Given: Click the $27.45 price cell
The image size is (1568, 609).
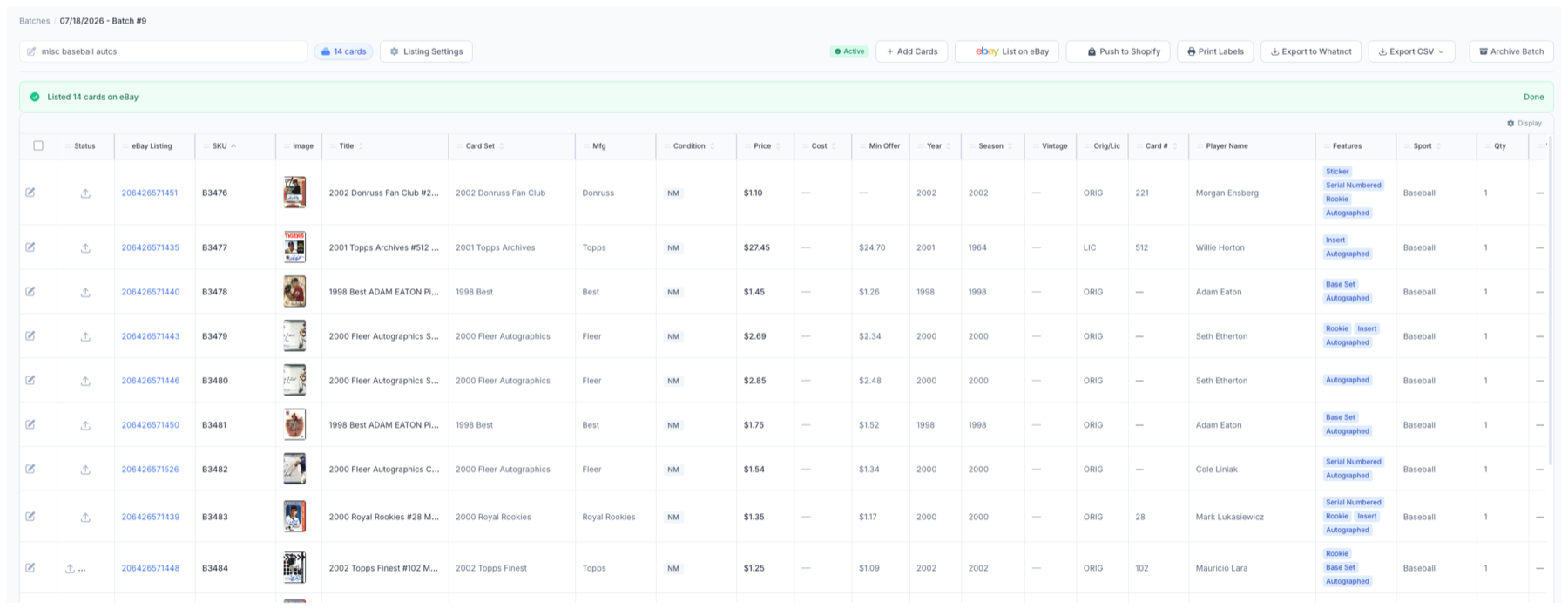Looking at the screenshot, I should 757,248.
